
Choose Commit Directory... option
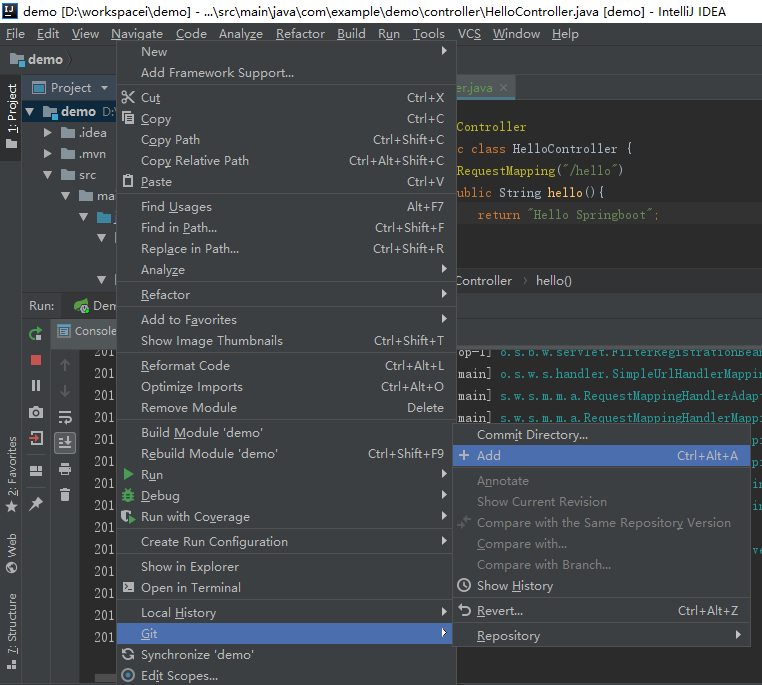pyautogui.click(x=601, y=435)
